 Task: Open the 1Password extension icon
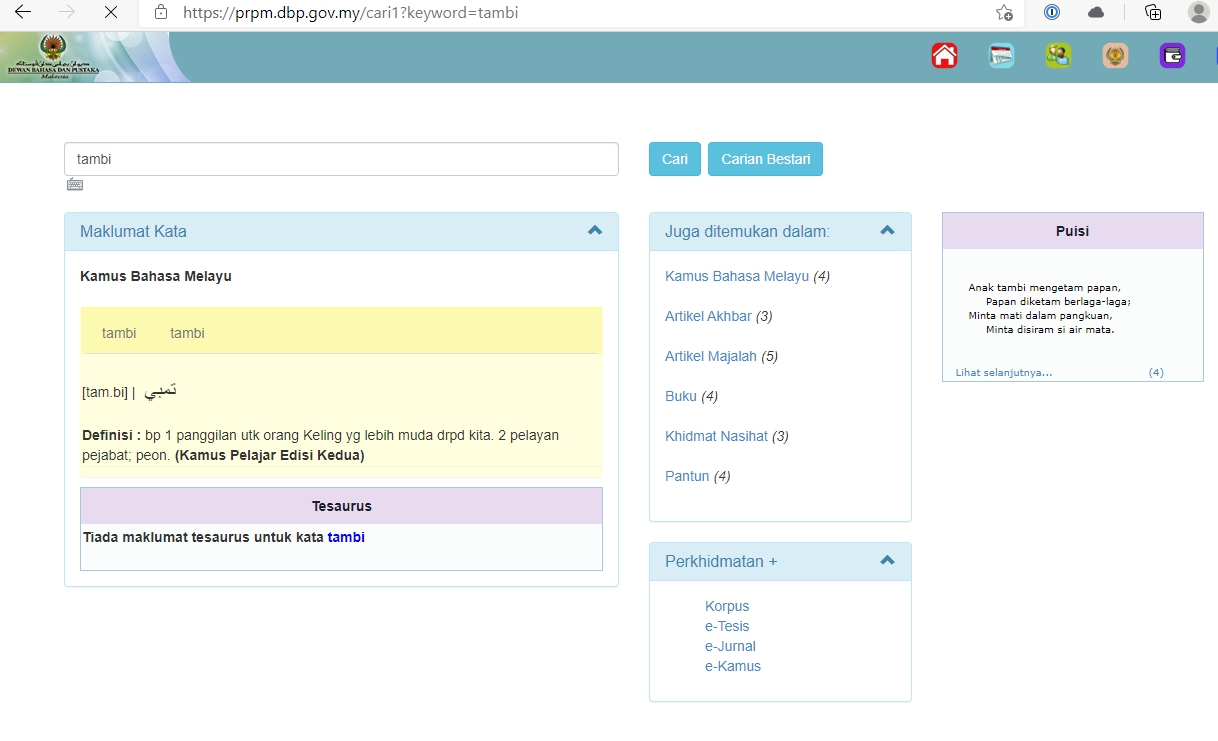point(1051,13)
